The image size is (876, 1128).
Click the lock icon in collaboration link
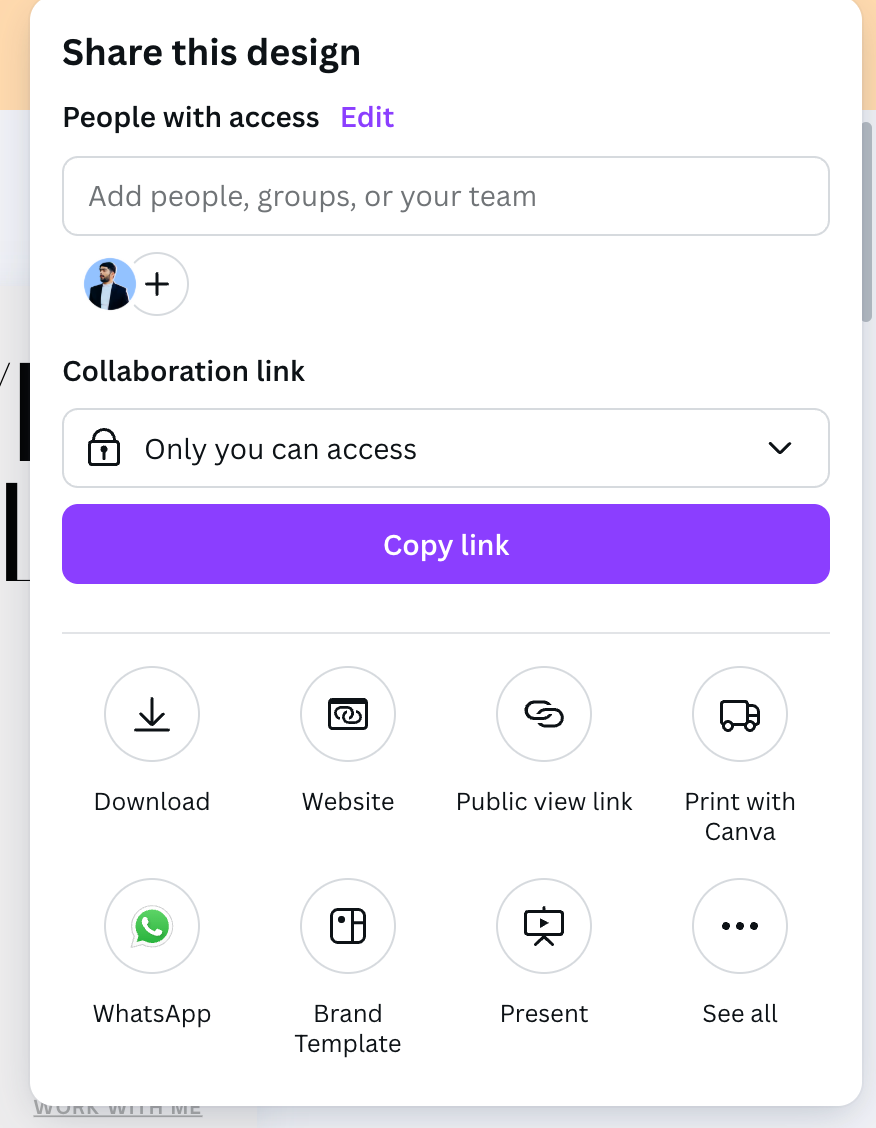[x=104, y=447]
